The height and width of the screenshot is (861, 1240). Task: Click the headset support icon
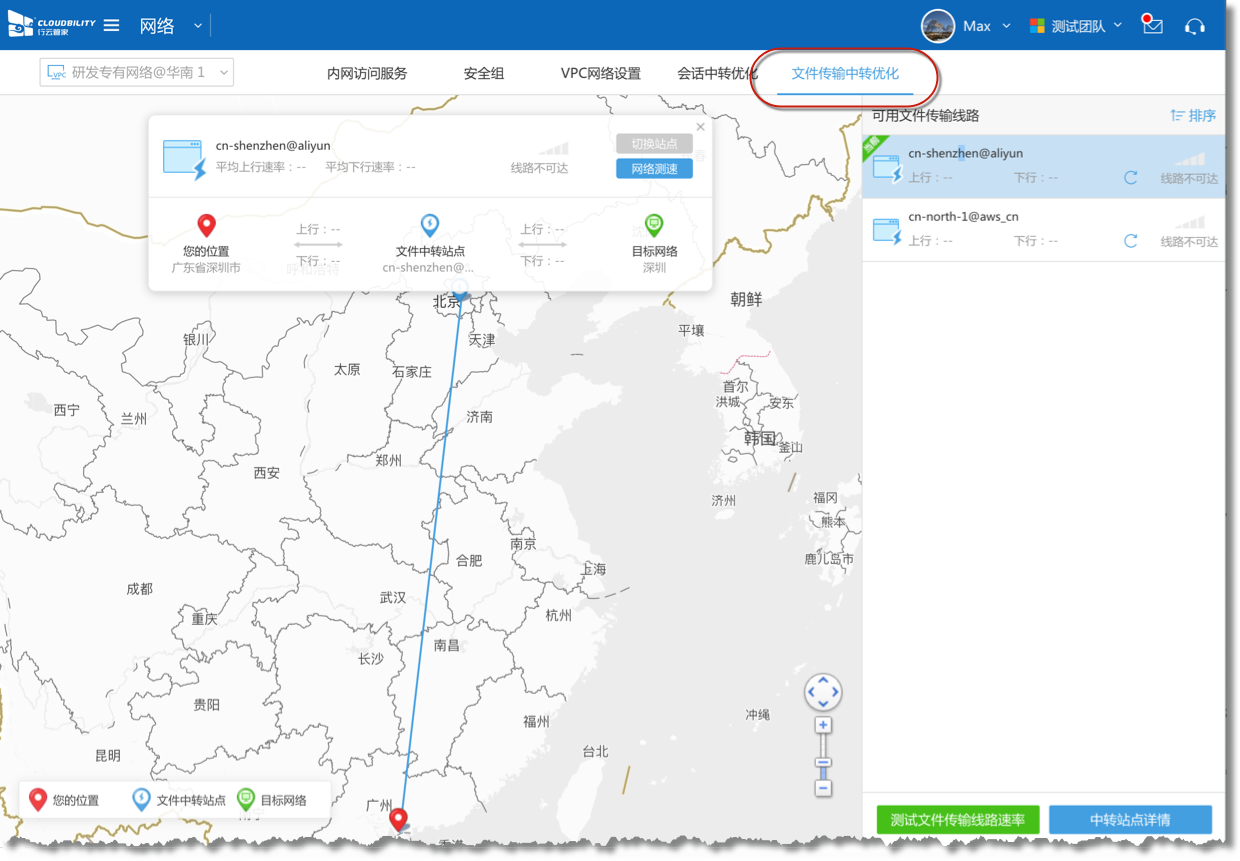pos(1194,26)
